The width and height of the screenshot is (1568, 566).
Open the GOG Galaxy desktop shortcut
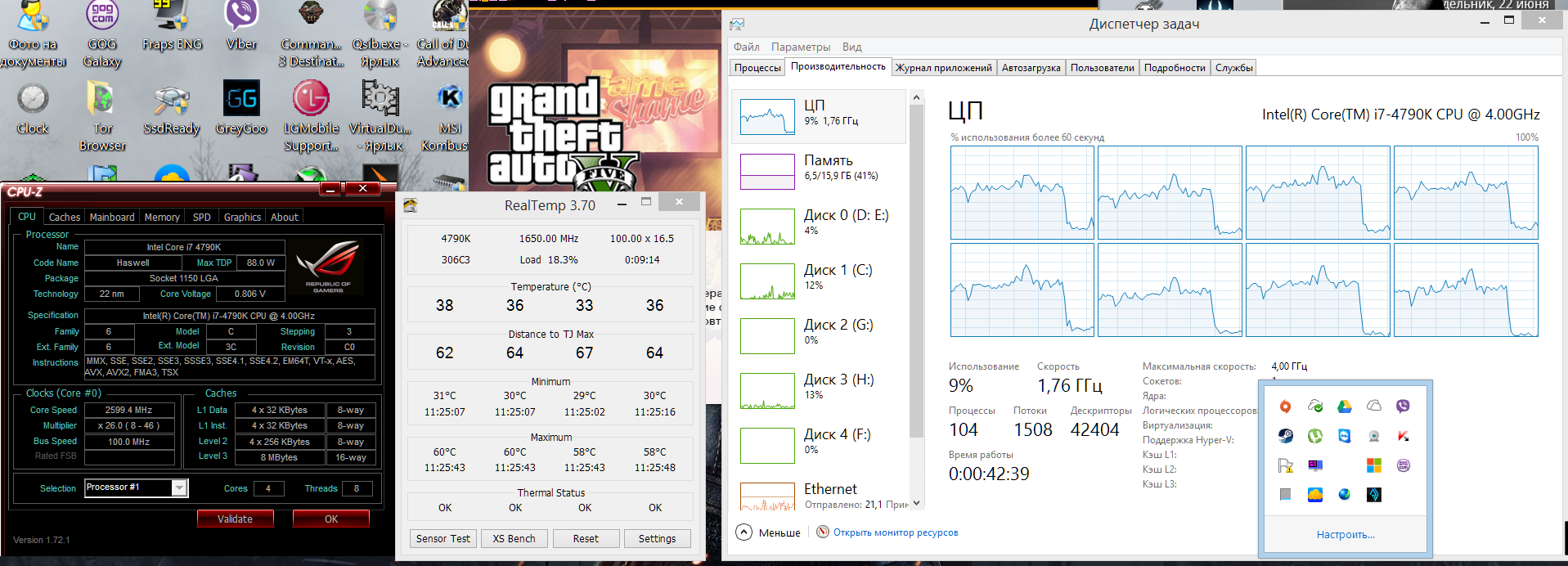pos(102,35)
